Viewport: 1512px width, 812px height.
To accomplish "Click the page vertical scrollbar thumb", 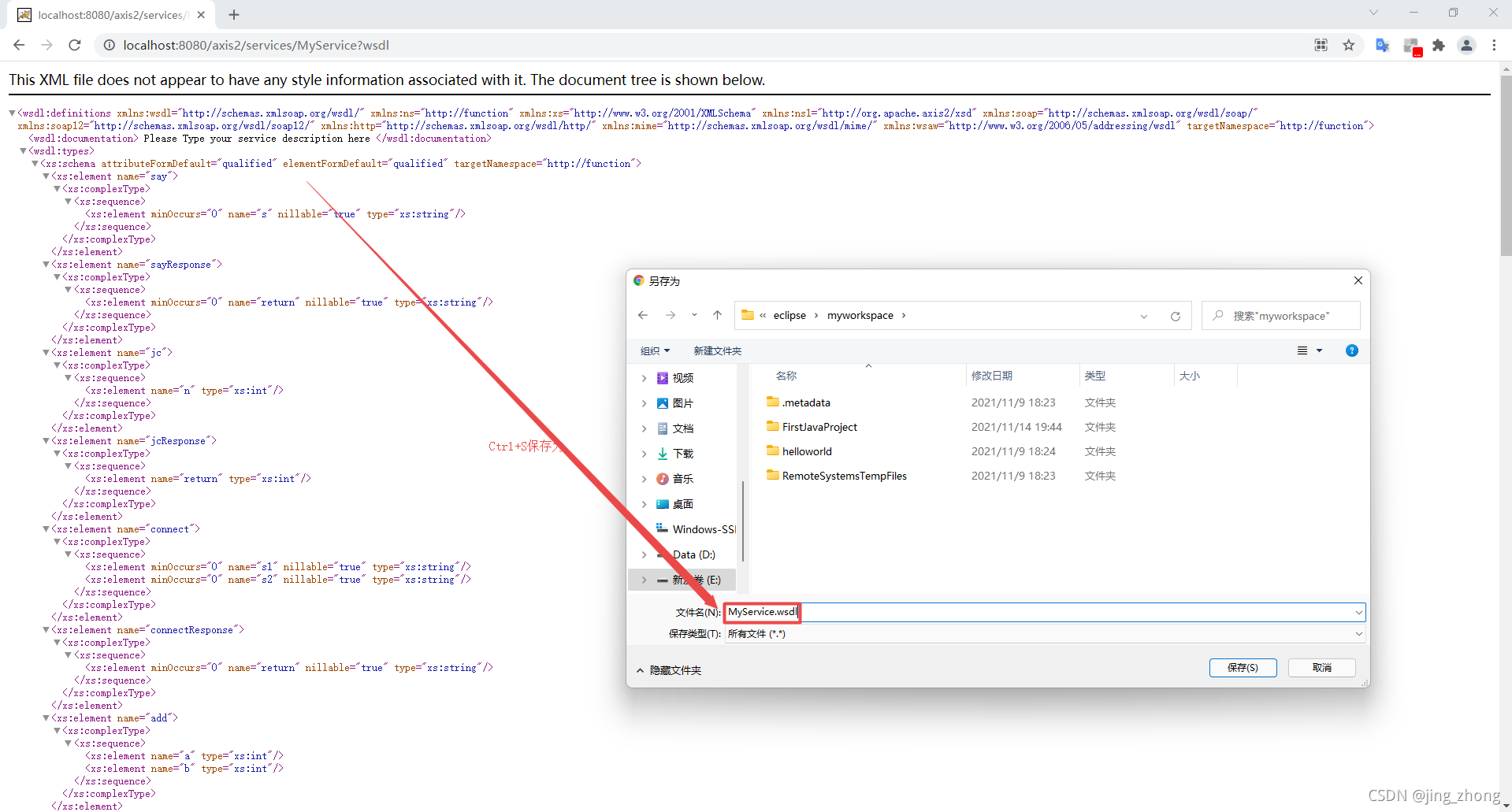I will click(x=1506, y=165).
